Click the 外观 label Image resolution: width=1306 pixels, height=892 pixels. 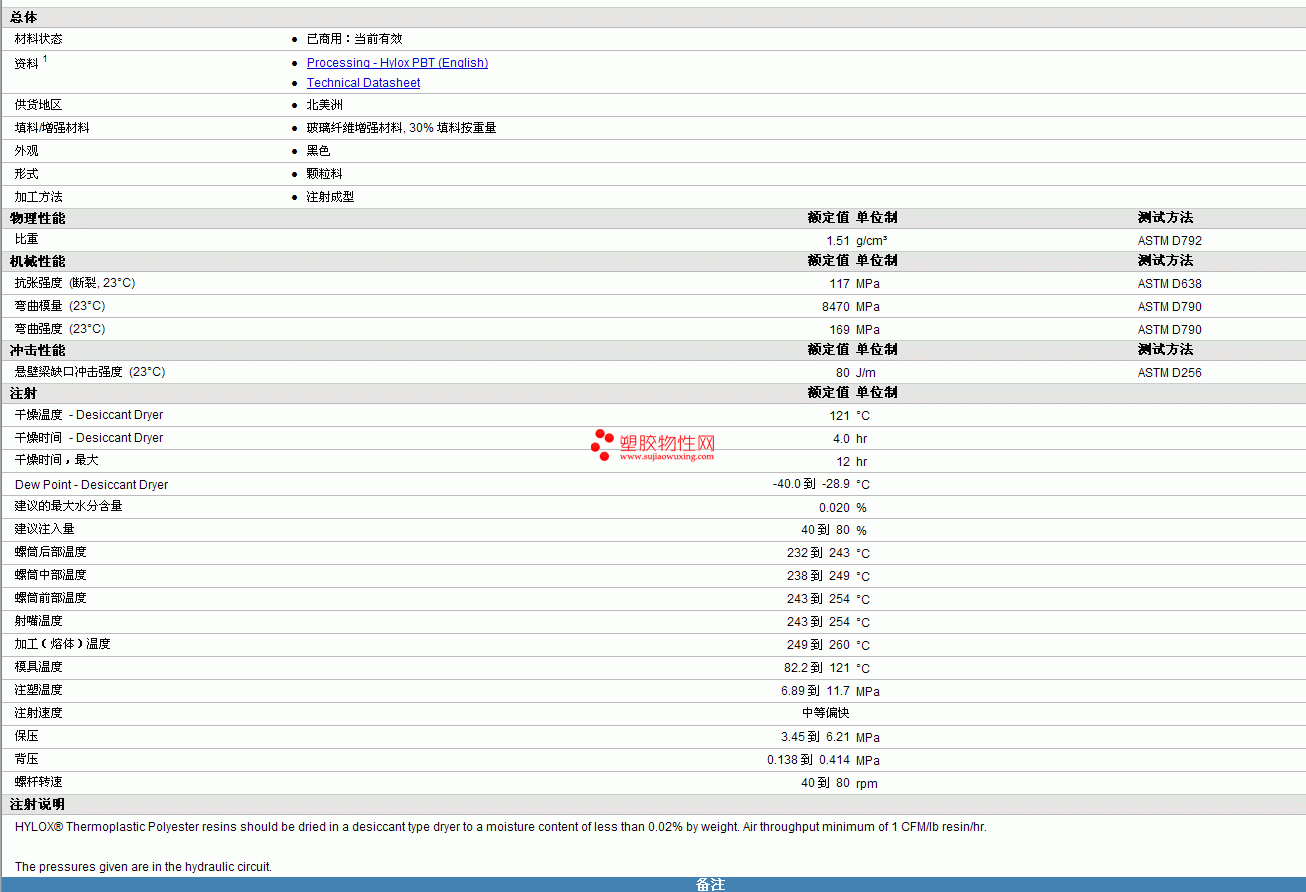tap(27, 151)
